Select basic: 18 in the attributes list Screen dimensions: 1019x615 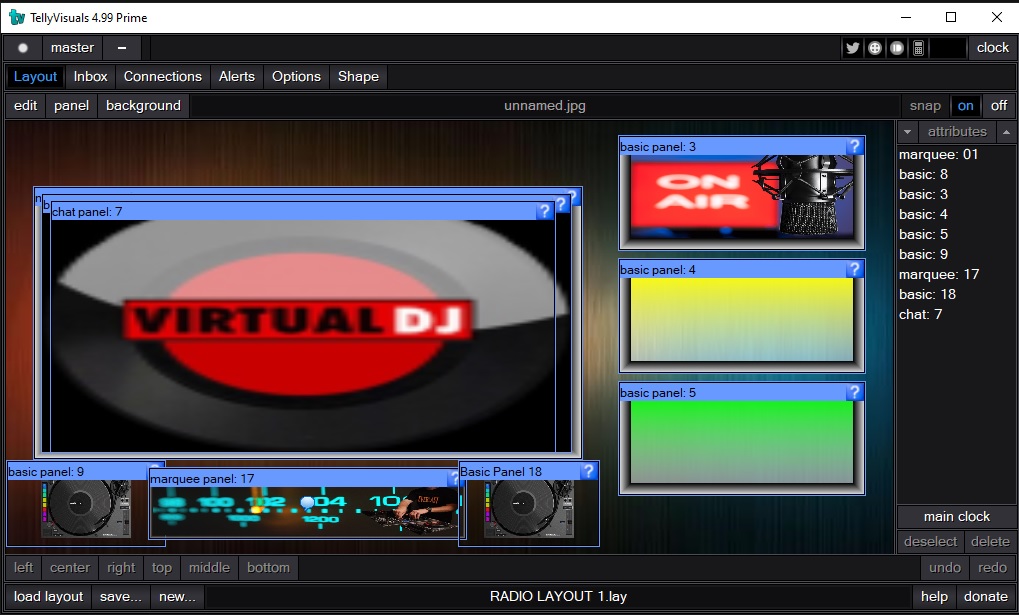[927, 294]
